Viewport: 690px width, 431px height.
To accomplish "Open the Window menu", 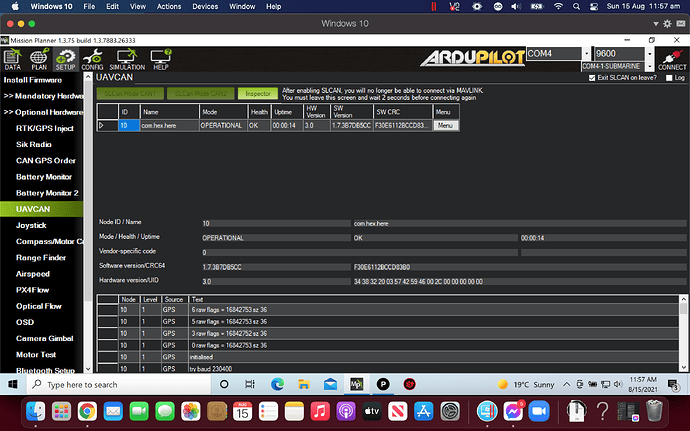I will tap(242, 7).
